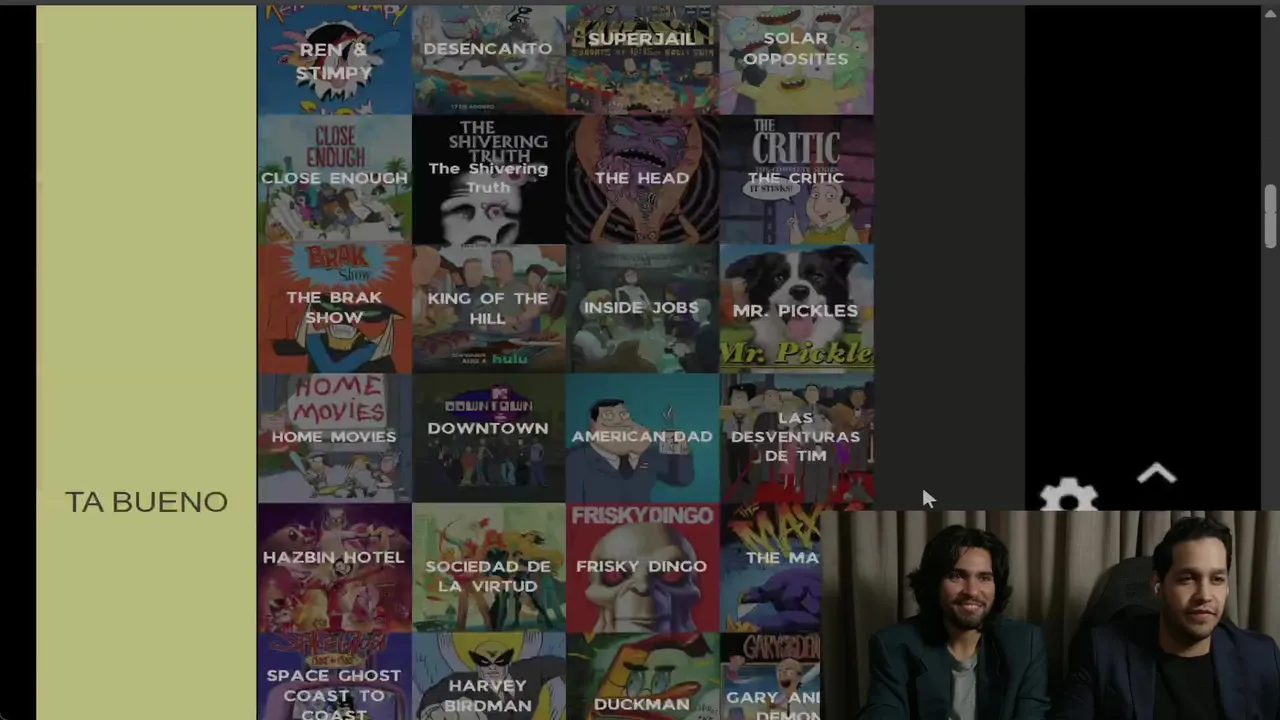Click the American Dad thumbnail

pos(642,438)
